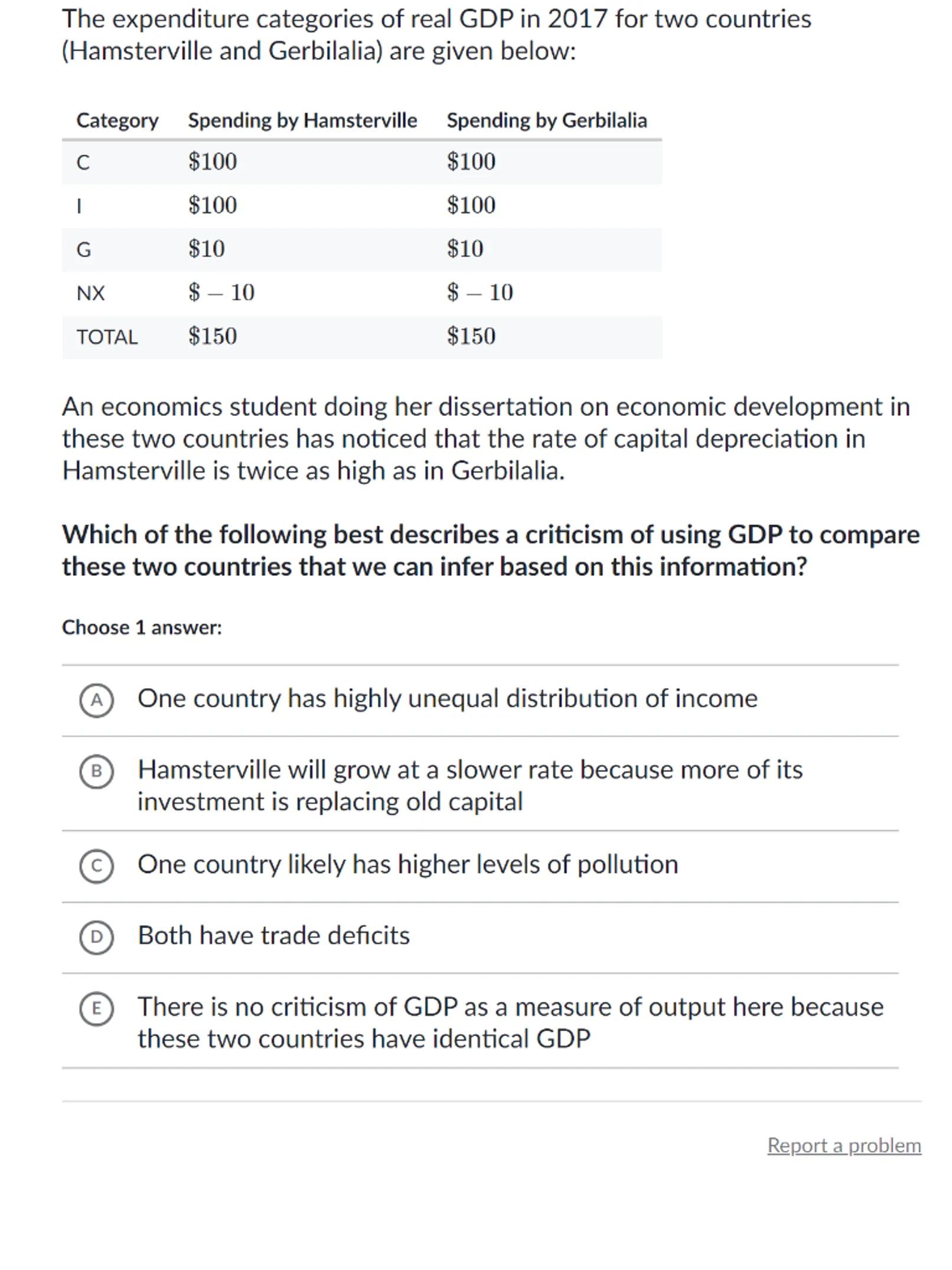Select radio option D circle
The height and width of the screenshot is (1270, 952).
tap(96, 937)
